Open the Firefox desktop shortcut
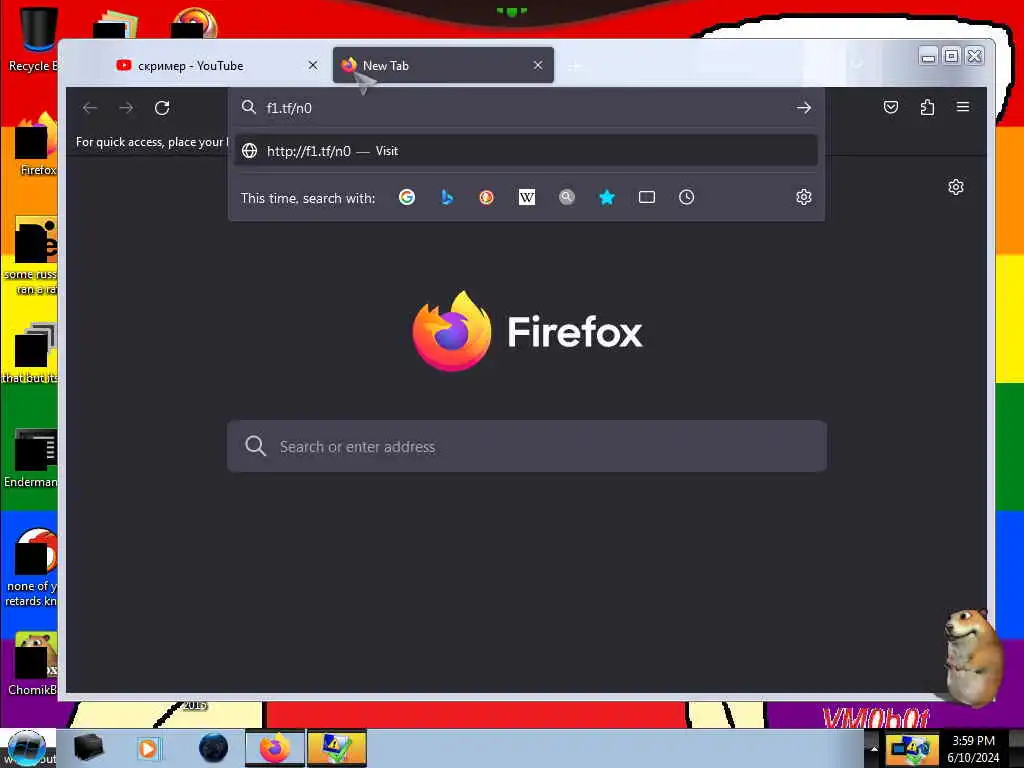1024x768 pixels. [34, 144]
